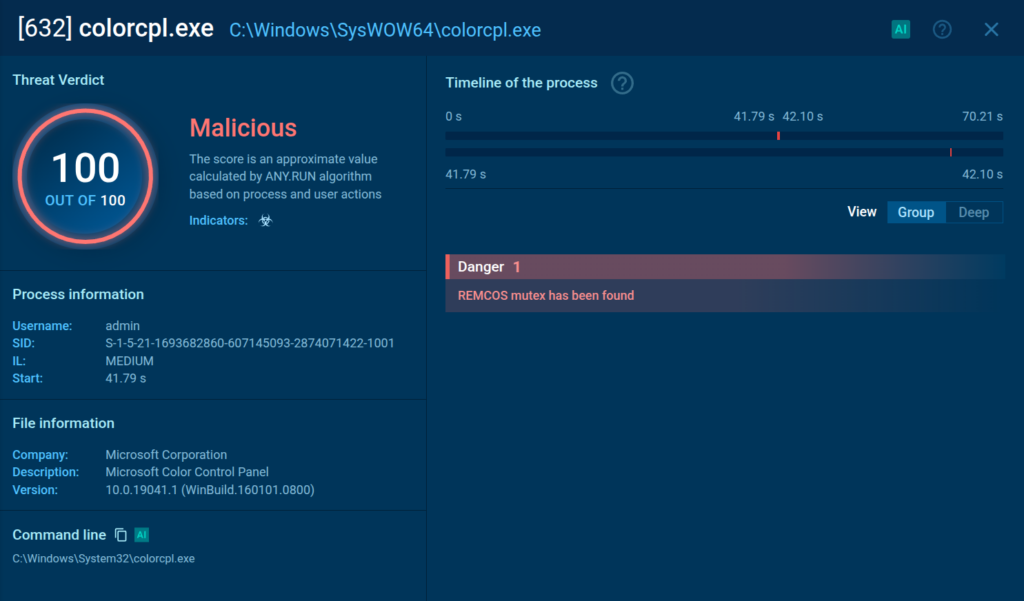This screenshot has width=1024, height=601.
Task: Copy the command line with the copy icon
Action: pos(121,535)
